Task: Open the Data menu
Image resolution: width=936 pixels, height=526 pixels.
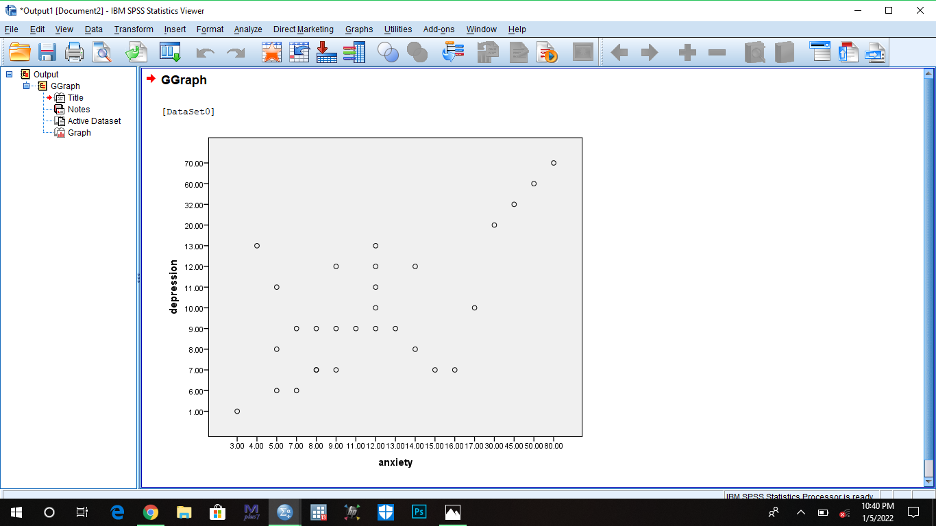Action: pos(93,29)
